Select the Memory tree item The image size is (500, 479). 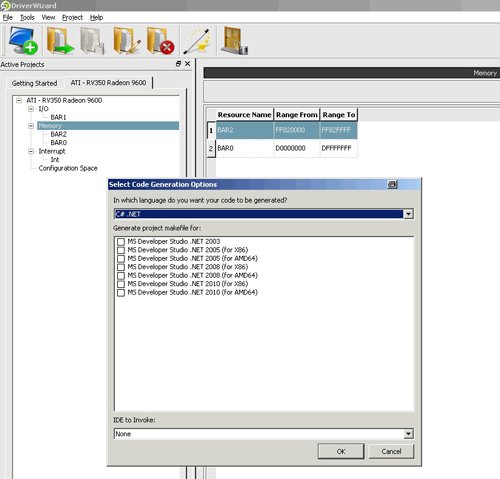point(108,126)
